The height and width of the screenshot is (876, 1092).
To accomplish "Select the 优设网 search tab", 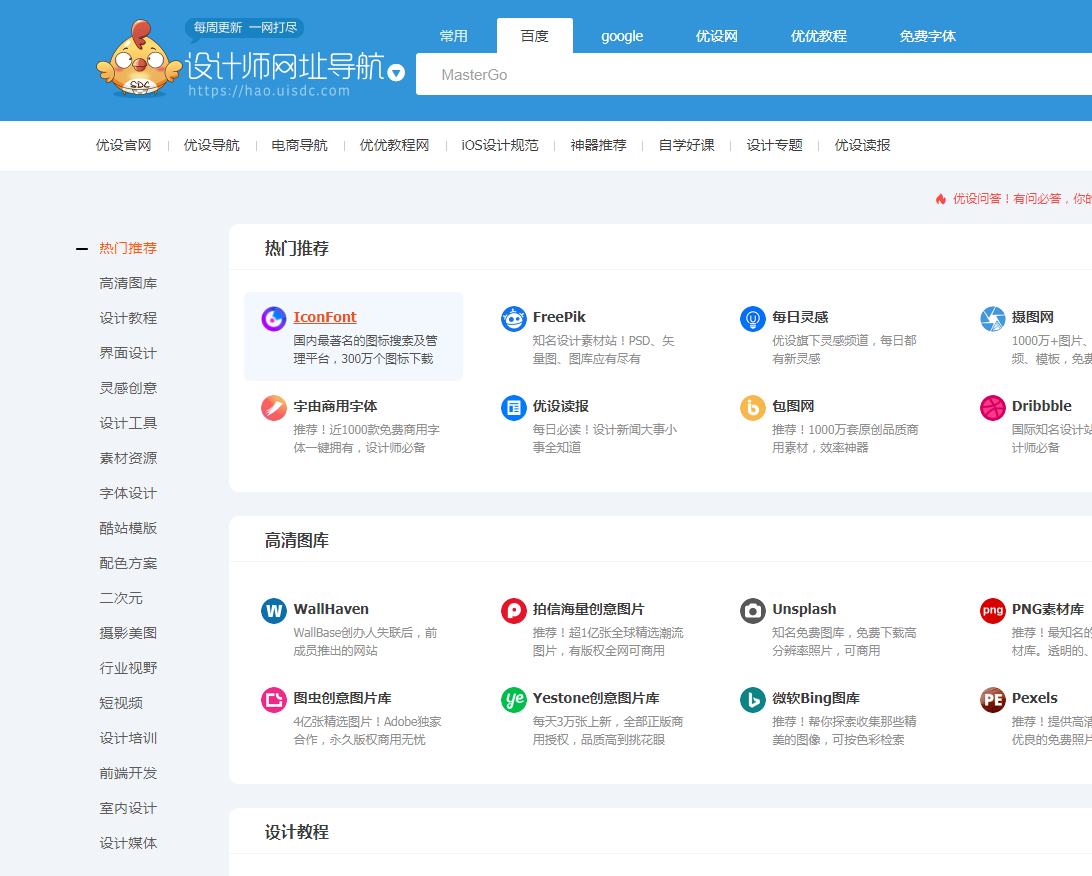I will (717, 36).
